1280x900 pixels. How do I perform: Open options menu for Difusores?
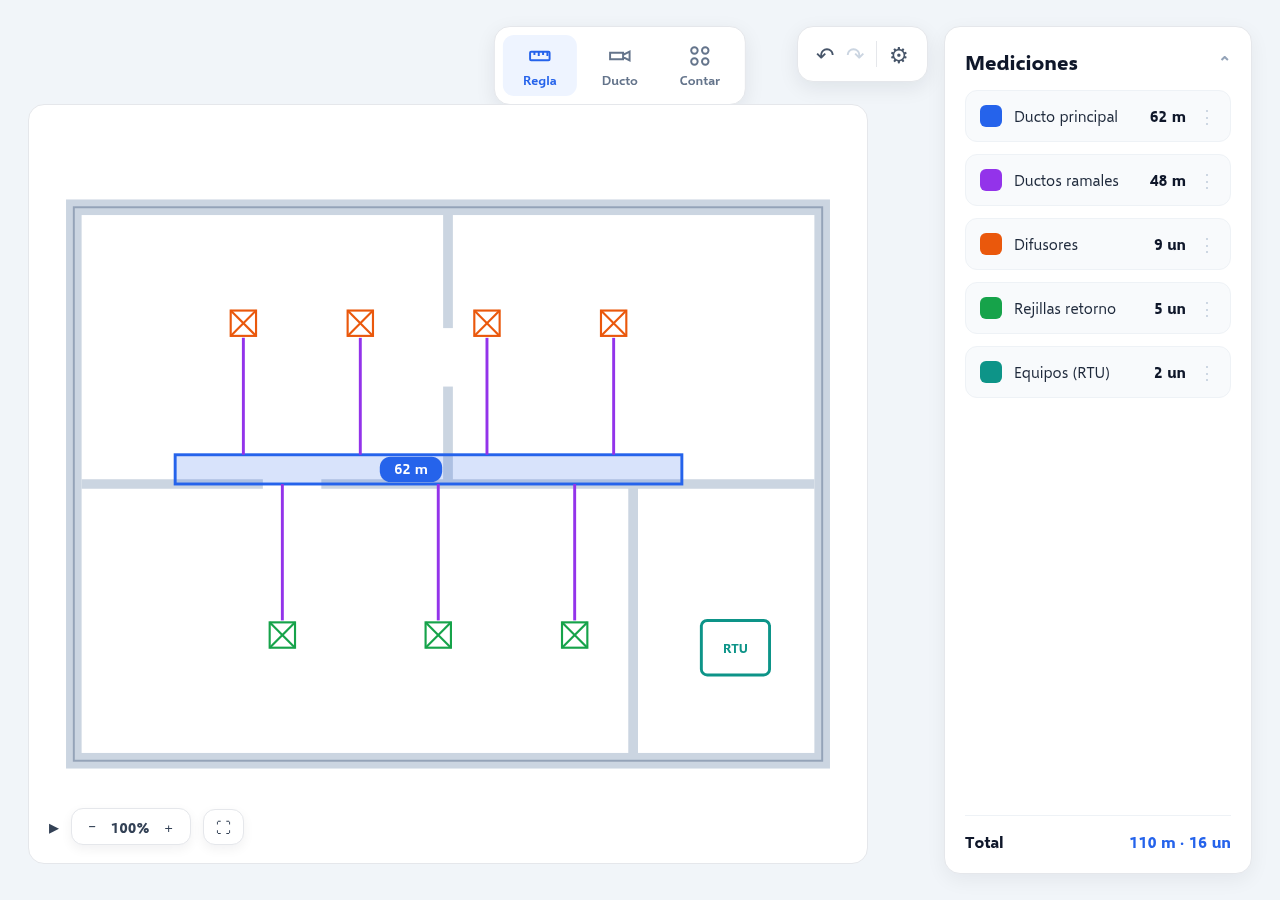point(1207,245)
